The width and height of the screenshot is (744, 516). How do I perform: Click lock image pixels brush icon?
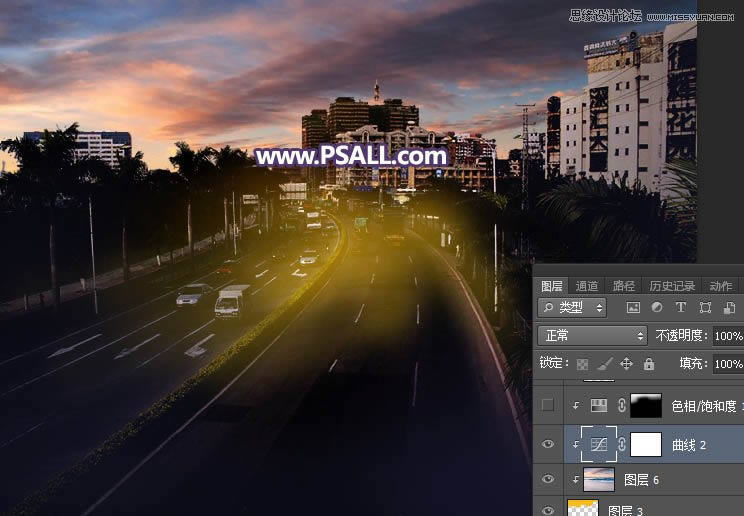coord(603,364)
